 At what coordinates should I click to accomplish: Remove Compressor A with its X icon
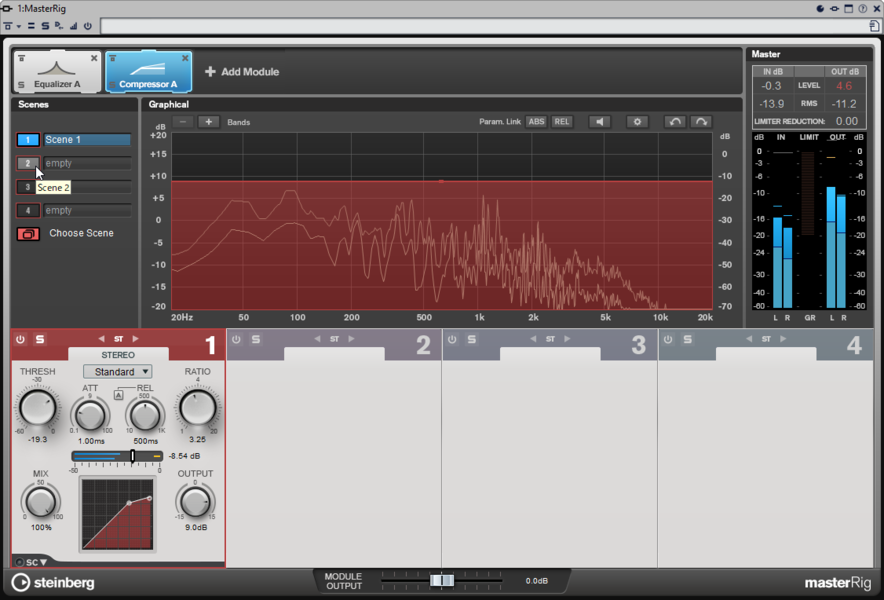(x=185, y=58)
